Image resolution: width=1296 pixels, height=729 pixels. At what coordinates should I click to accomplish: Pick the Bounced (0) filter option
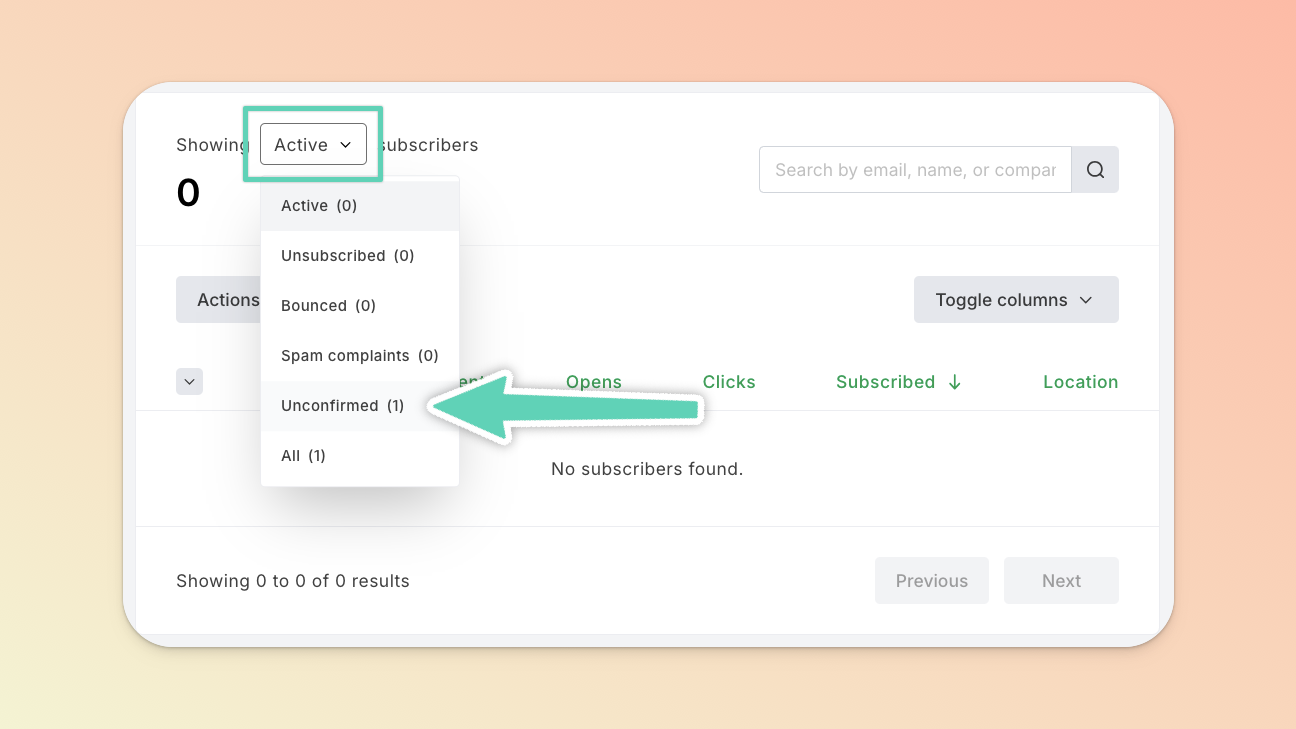click(x=328, y=306)
